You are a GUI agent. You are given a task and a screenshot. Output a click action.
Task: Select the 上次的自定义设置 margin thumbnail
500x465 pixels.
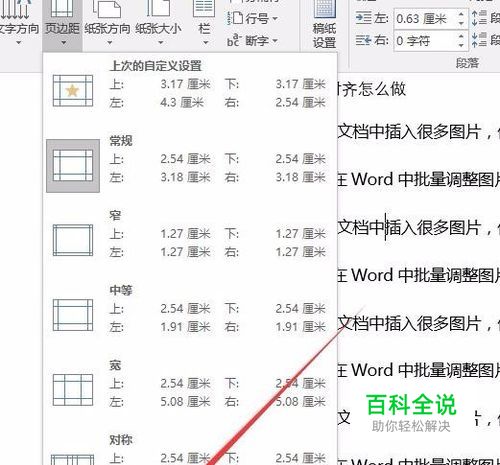(73, 91)
